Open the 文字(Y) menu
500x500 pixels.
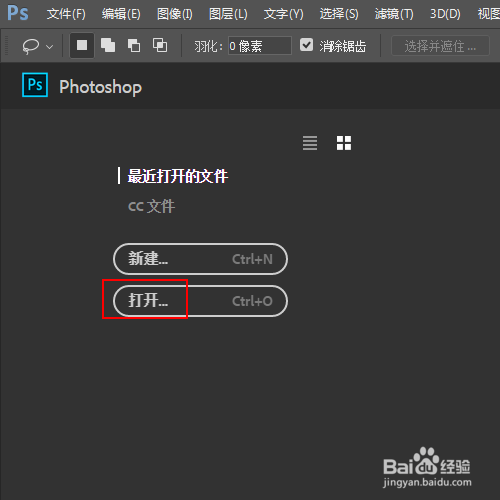(x=283, y=14)
